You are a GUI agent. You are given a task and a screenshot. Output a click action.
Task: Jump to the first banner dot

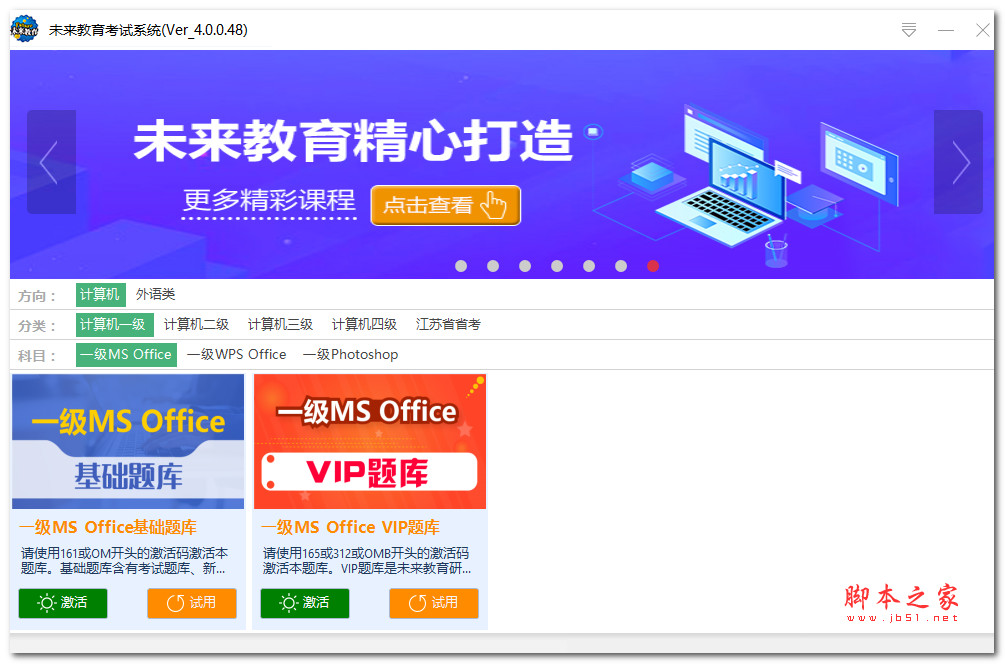[461, 266]
